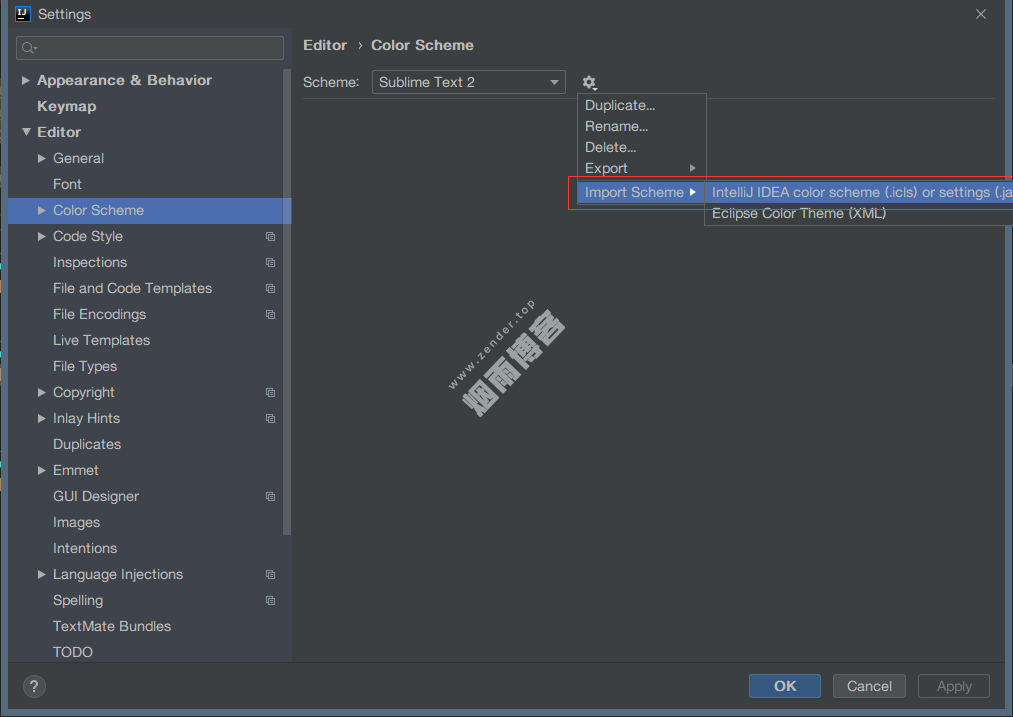Click the project-level icon beside Inspections

270,263
